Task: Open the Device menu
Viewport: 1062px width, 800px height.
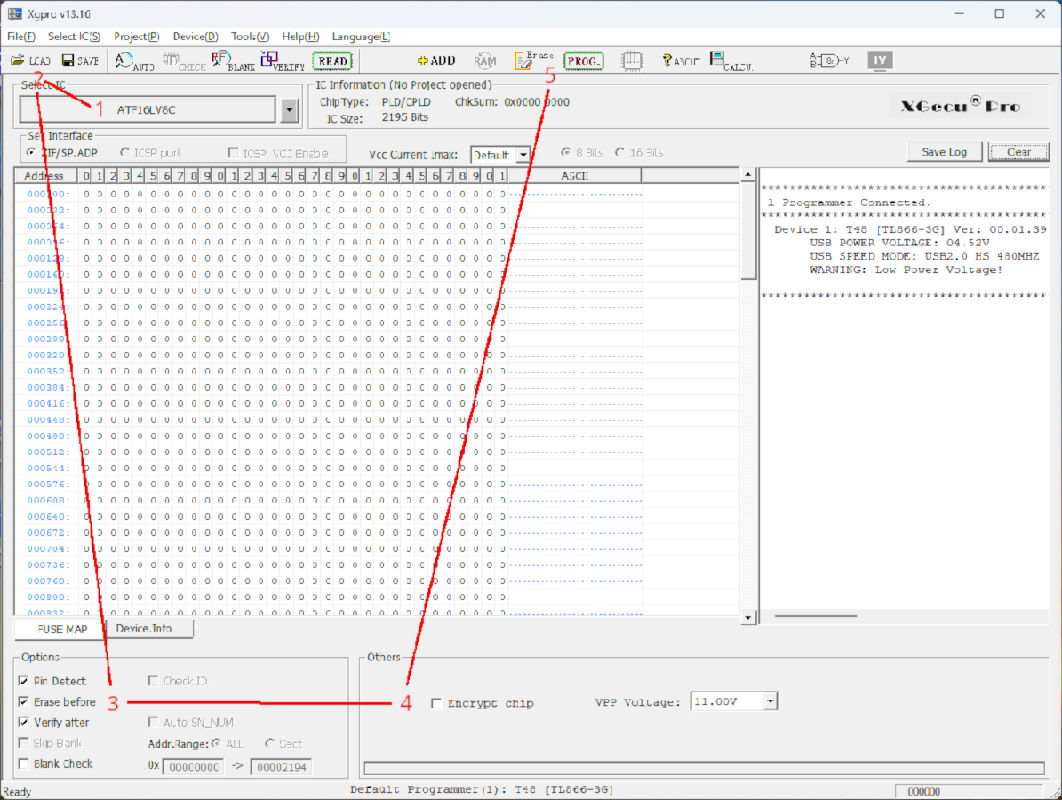Action: click(x=195, y=37)
